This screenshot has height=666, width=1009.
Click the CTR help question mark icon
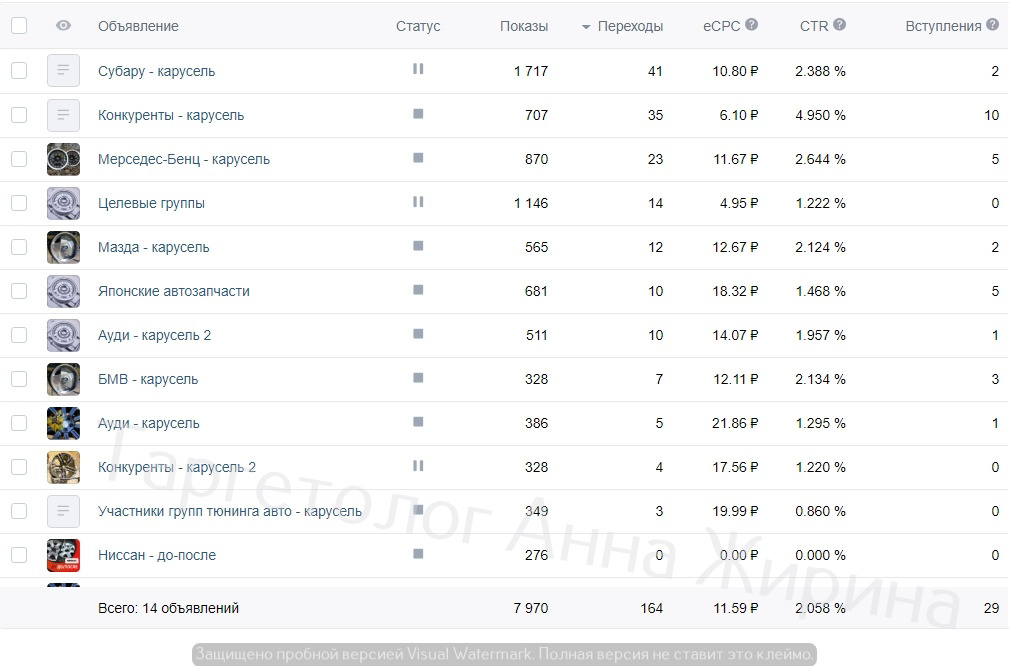pyautogui.click(x=839, y=24)
